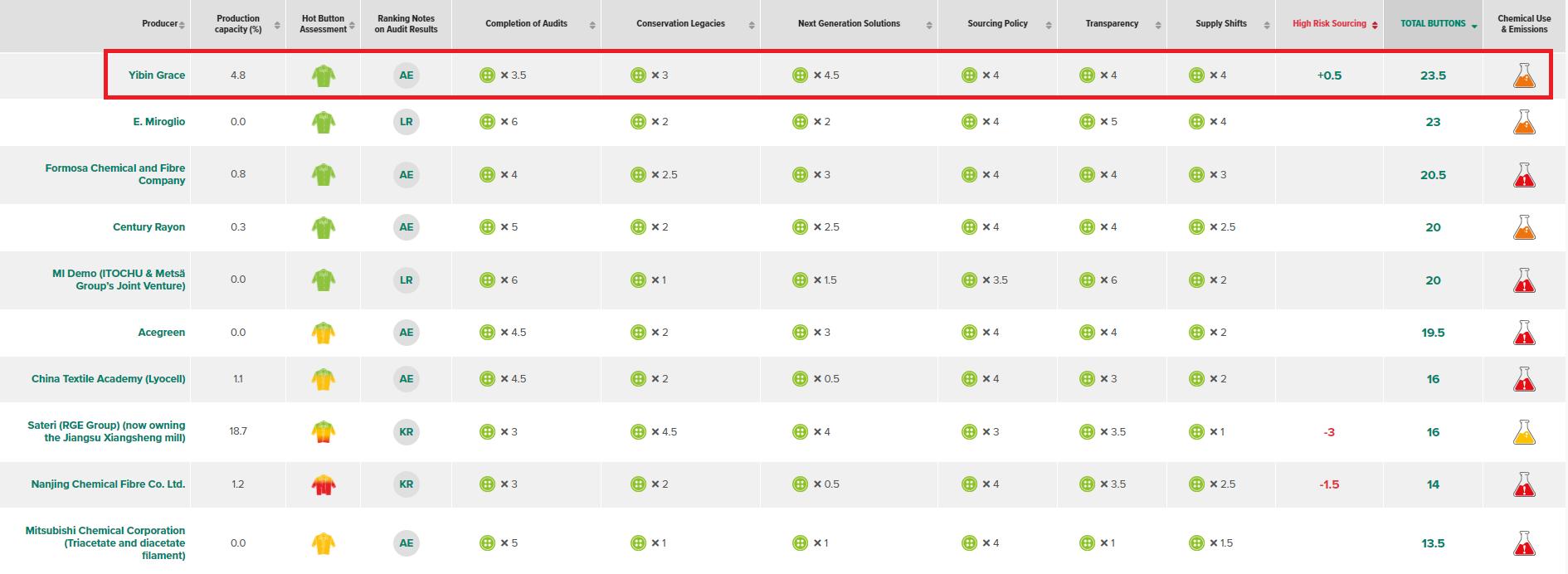Image resolution: width=1568 pixels, height=574 pixels.
Task: Open China Textile Academy (Lyocell) link
Action: (109, 379)
